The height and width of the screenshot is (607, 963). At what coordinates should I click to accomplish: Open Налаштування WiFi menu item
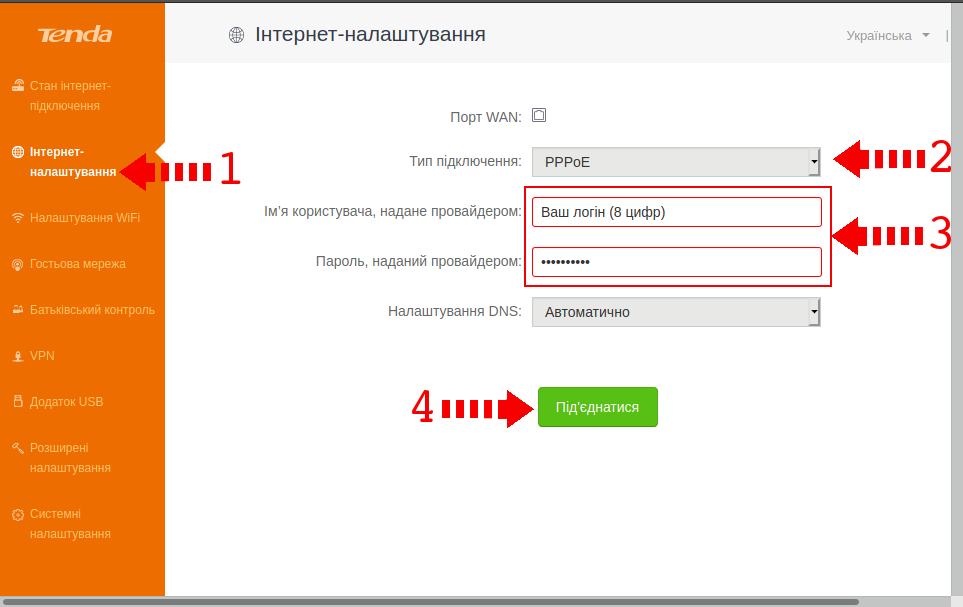pos(85,218)
